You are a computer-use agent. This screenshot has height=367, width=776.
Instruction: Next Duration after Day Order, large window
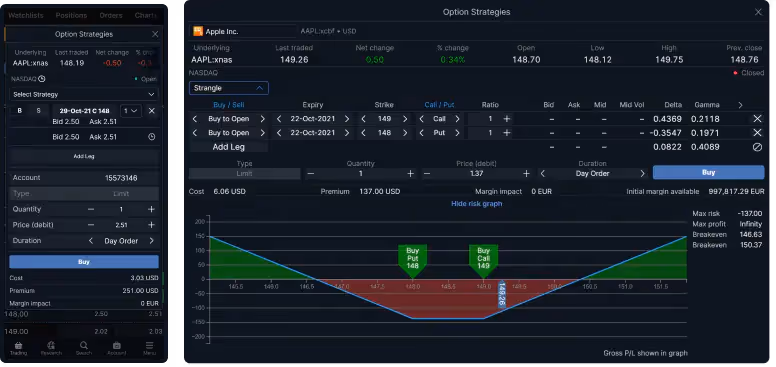coord(642,174)
